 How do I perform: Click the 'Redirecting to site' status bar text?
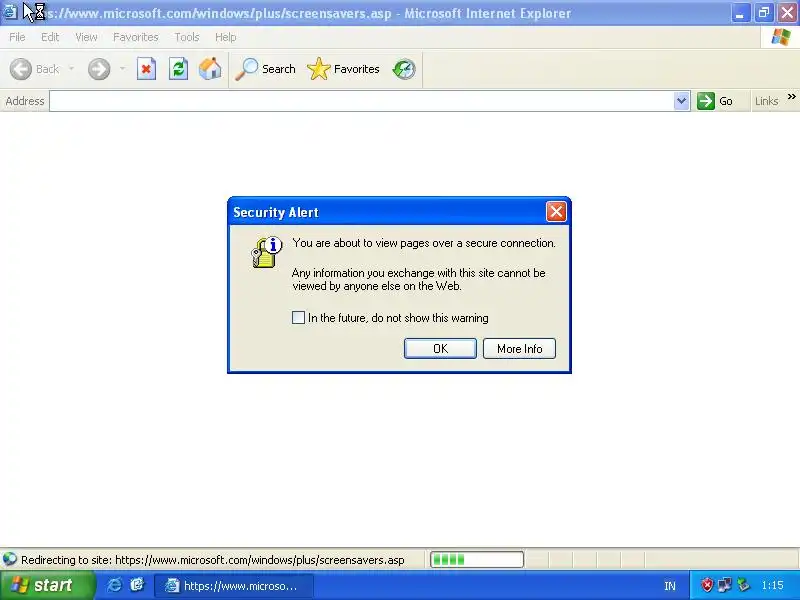click(213, 560)
